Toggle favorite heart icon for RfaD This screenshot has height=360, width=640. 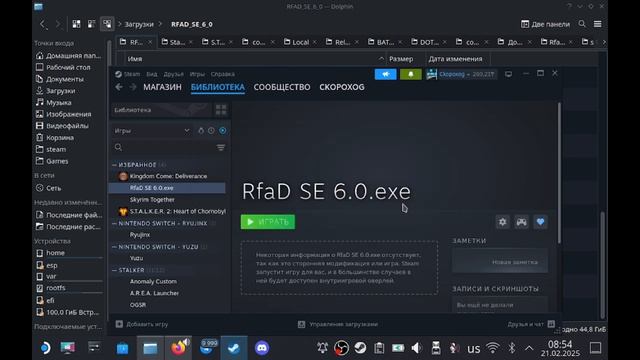pyautogui.click(x=540, y=222)
